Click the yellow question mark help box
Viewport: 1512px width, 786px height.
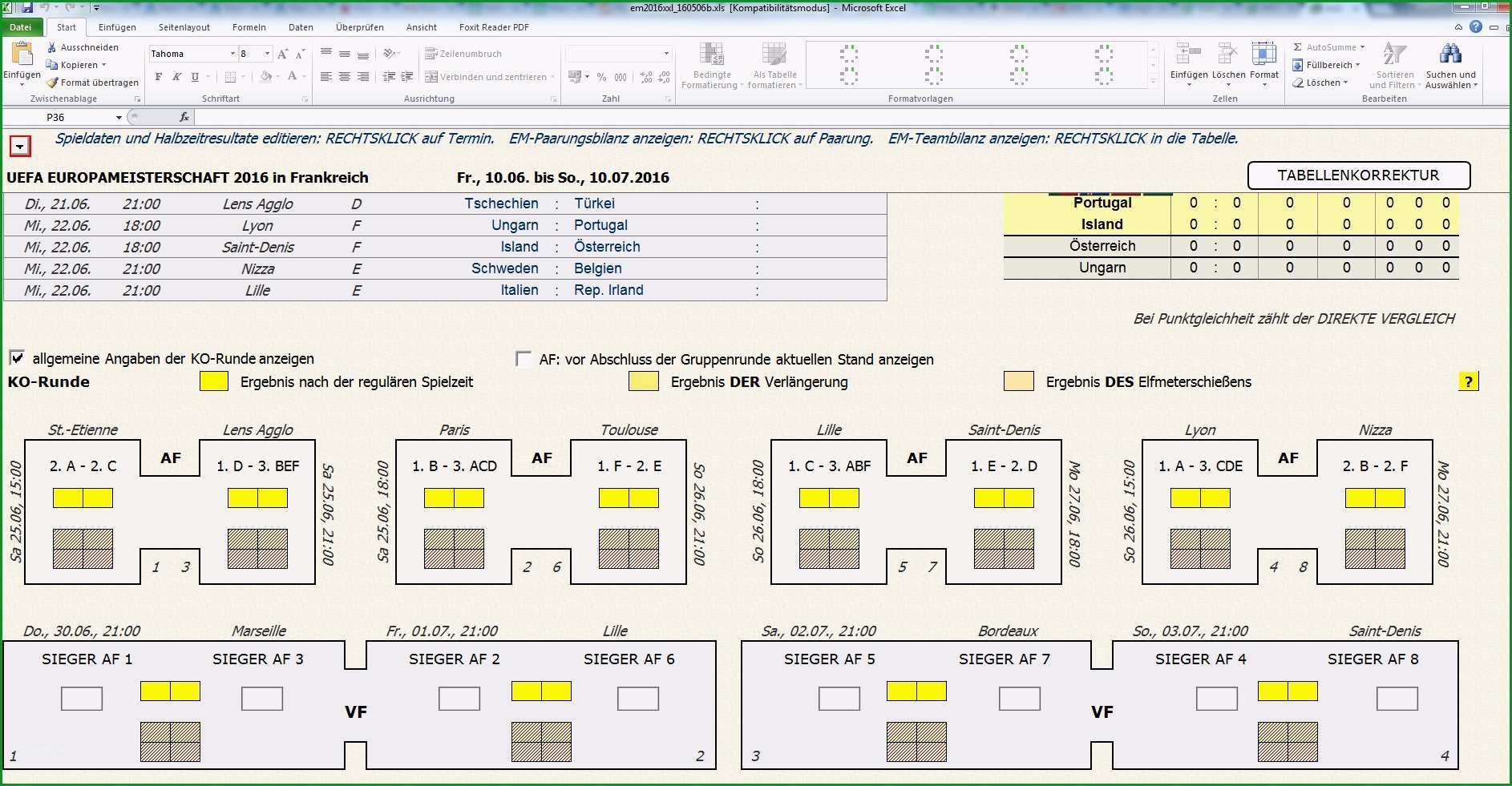coord(1468,381)
